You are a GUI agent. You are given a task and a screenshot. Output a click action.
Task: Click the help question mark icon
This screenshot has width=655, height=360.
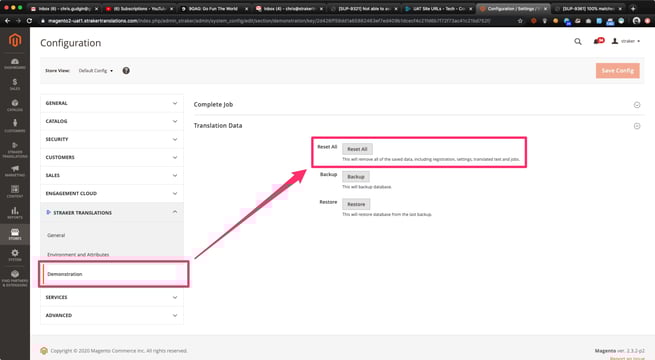126,71
